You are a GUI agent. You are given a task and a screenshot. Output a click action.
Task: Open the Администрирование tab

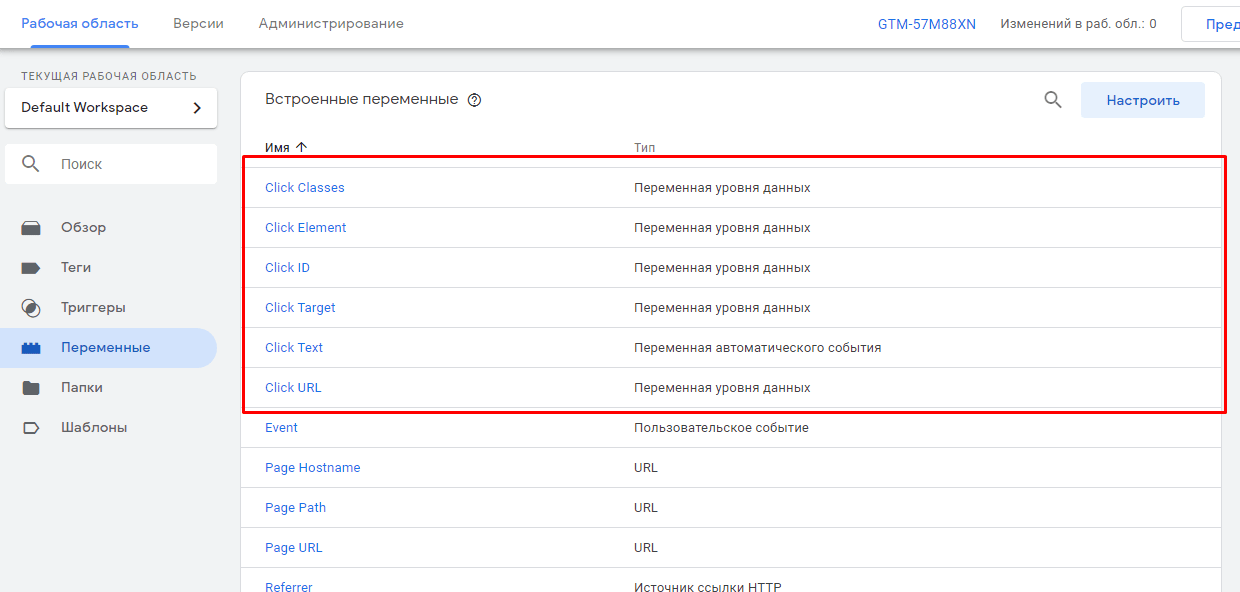click(331, 23)
